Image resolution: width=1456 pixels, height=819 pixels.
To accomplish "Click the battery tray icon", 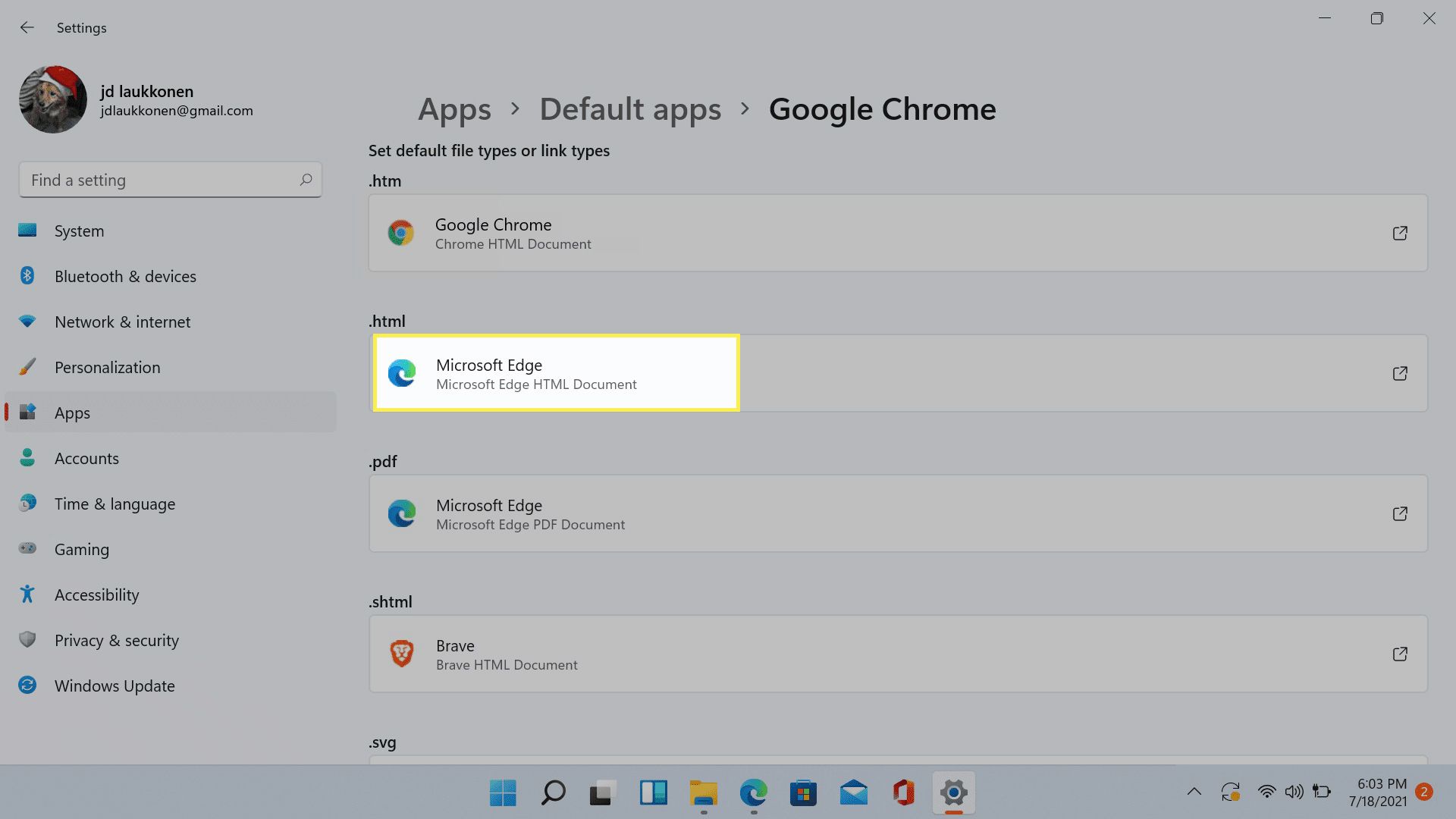I will click(x=1322, y=792).
